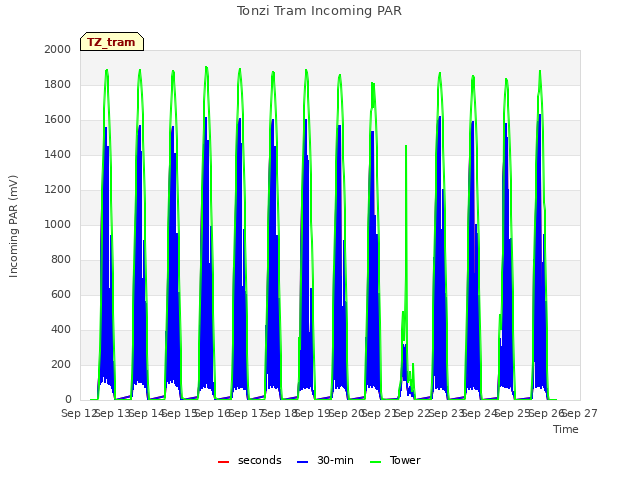640x480 pixels.
Task: Click the 600 y-axis tick label
Action: [61, 294]
